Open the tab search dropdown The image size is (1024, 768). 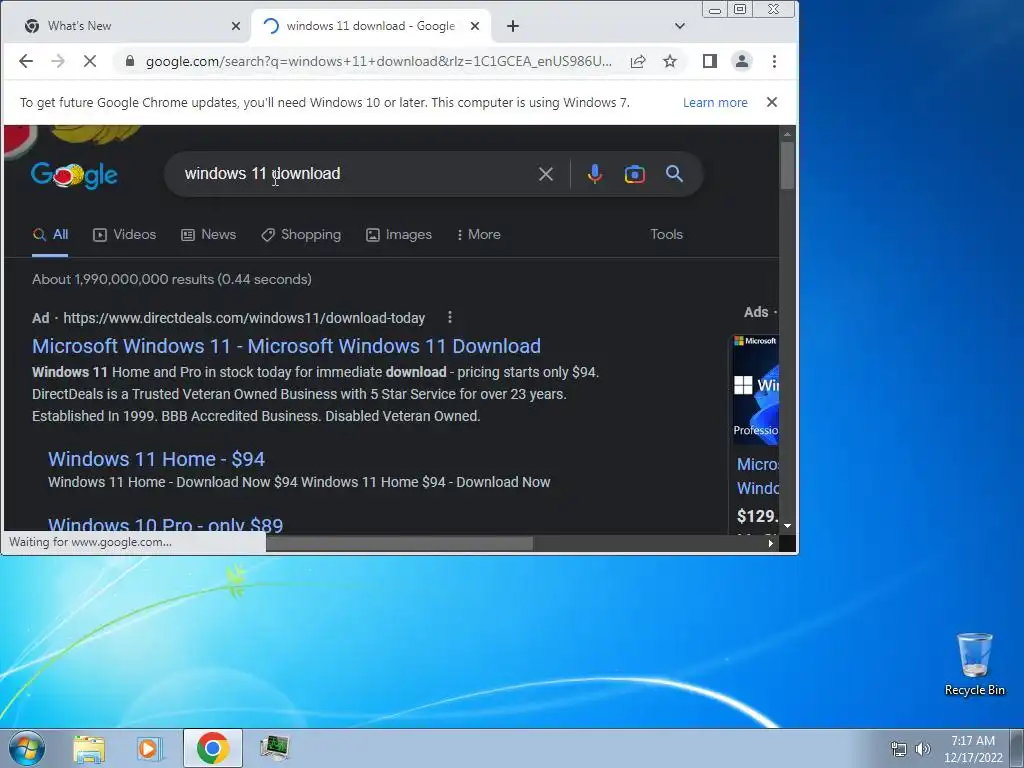[680, 26]
